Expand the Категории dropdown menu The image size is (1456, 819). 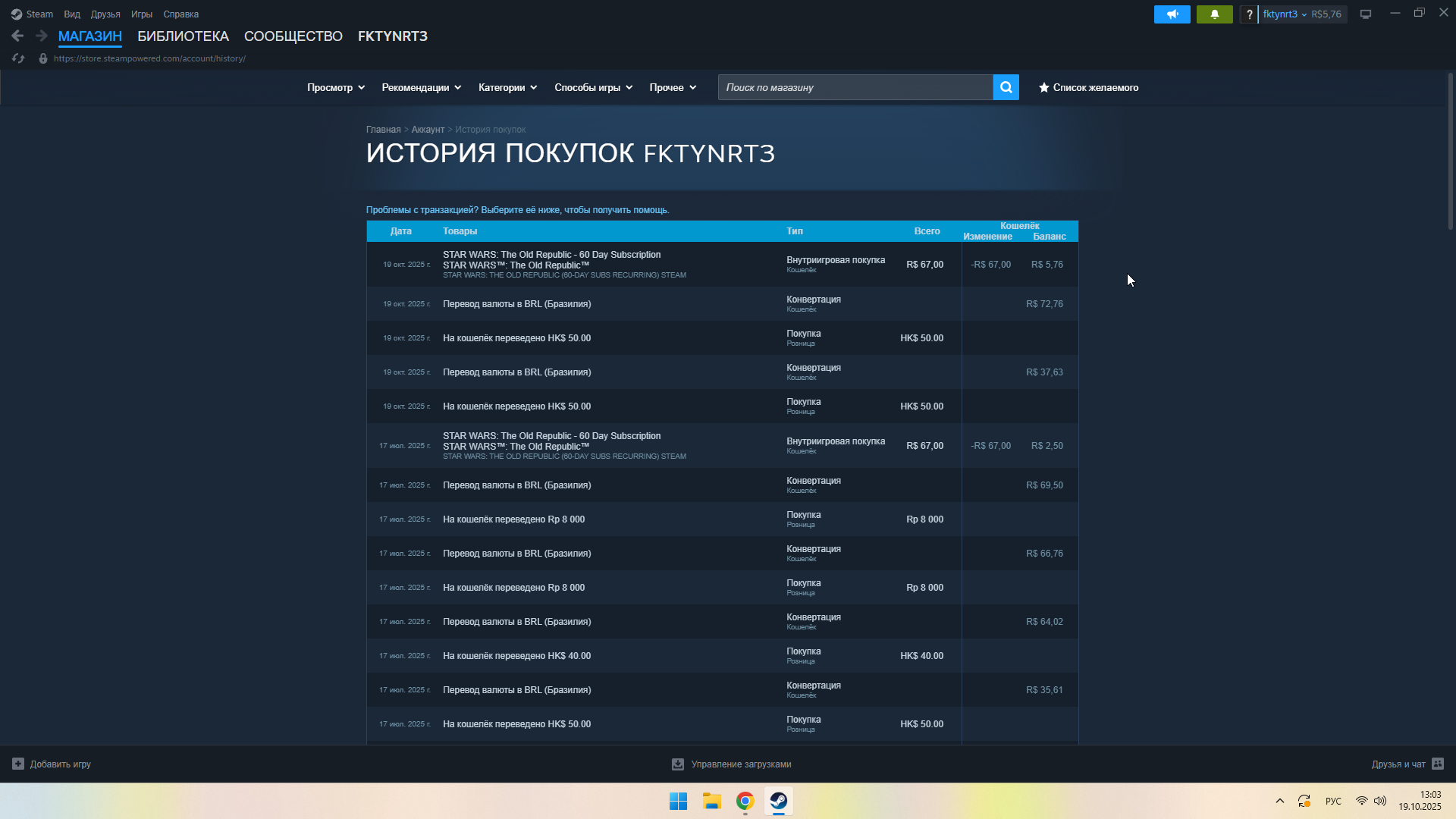tap(507, 87)
